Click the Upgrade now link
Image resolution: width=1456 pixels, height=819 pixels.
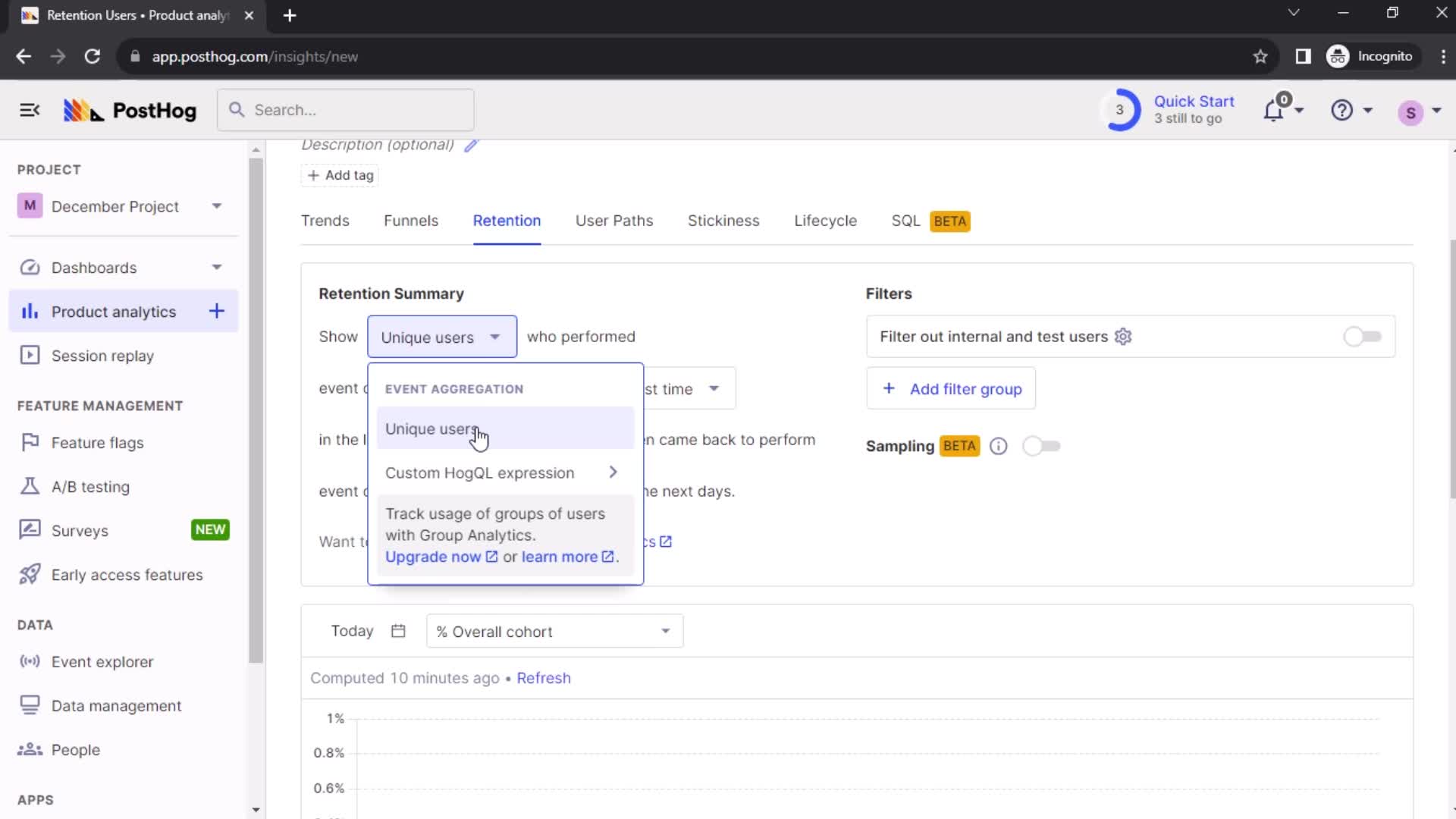(x=441, y=557)
